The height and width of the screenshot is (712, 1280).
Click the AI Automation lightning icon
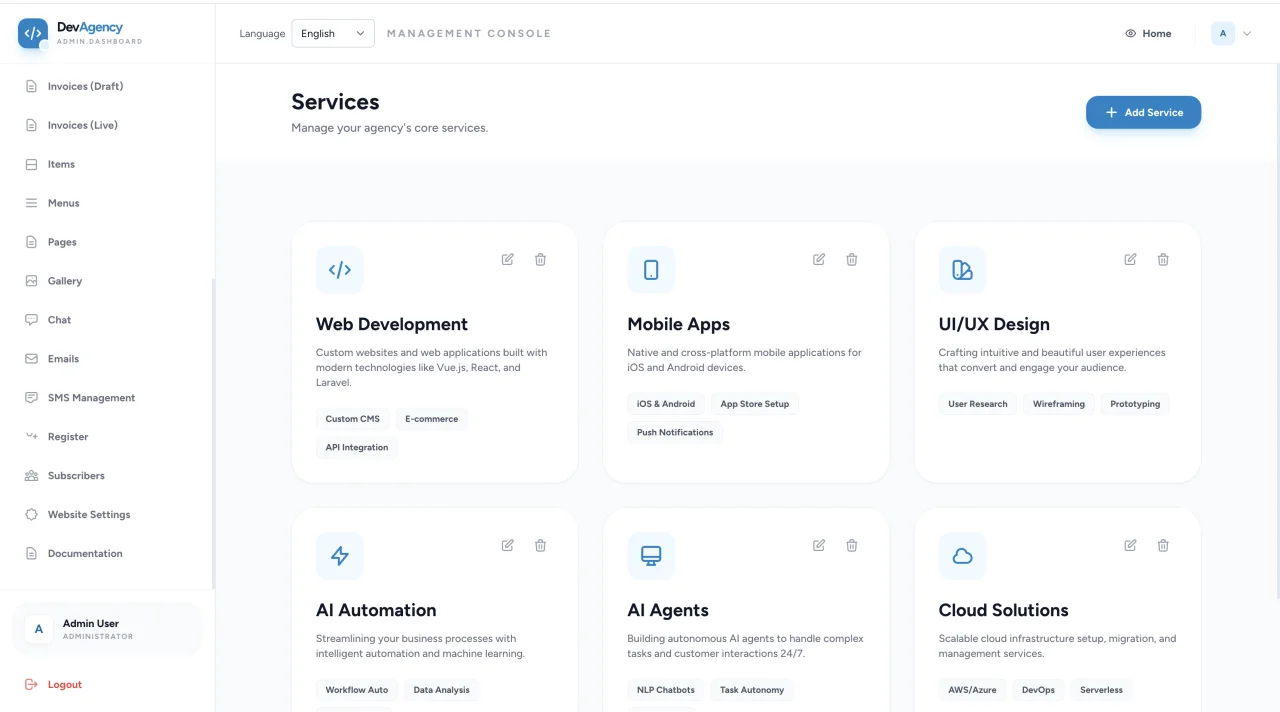coord(340,556)
